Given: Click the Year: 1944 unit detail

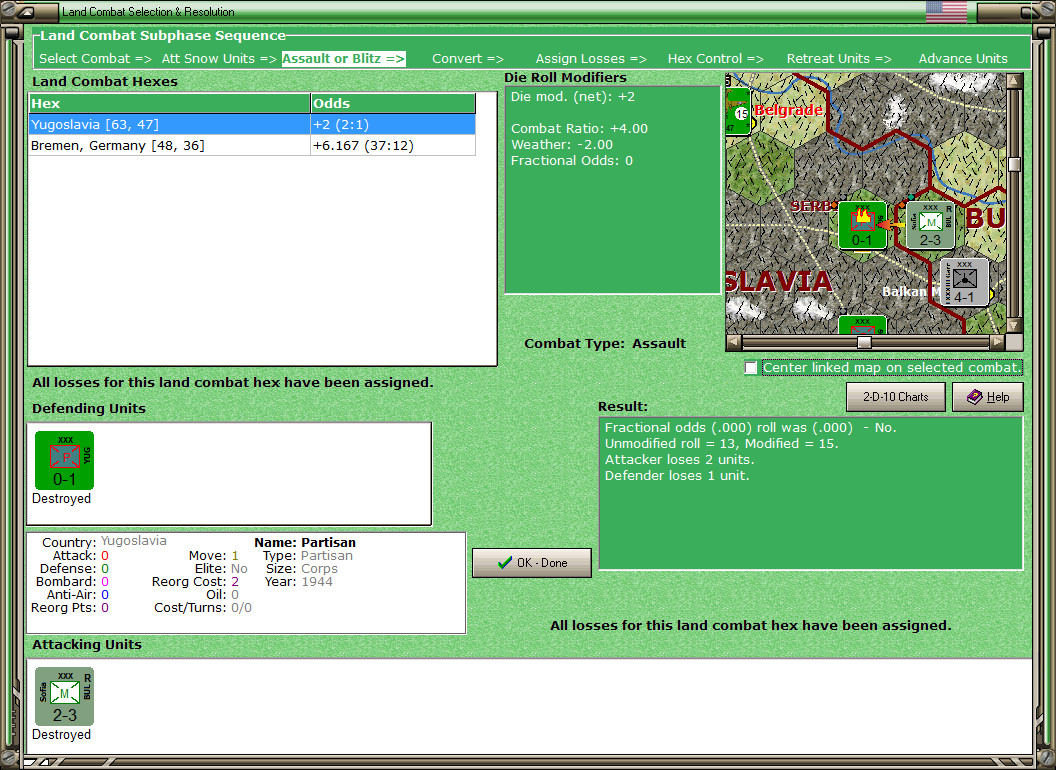Looking at the screenshot, I should point(298,581).
